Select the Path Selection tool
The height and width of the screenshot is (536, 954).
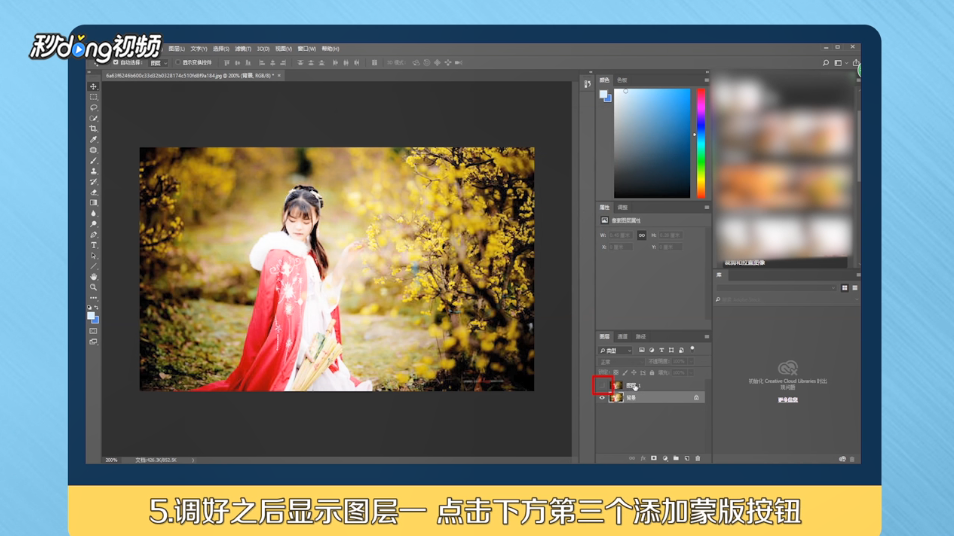point(94,256)
